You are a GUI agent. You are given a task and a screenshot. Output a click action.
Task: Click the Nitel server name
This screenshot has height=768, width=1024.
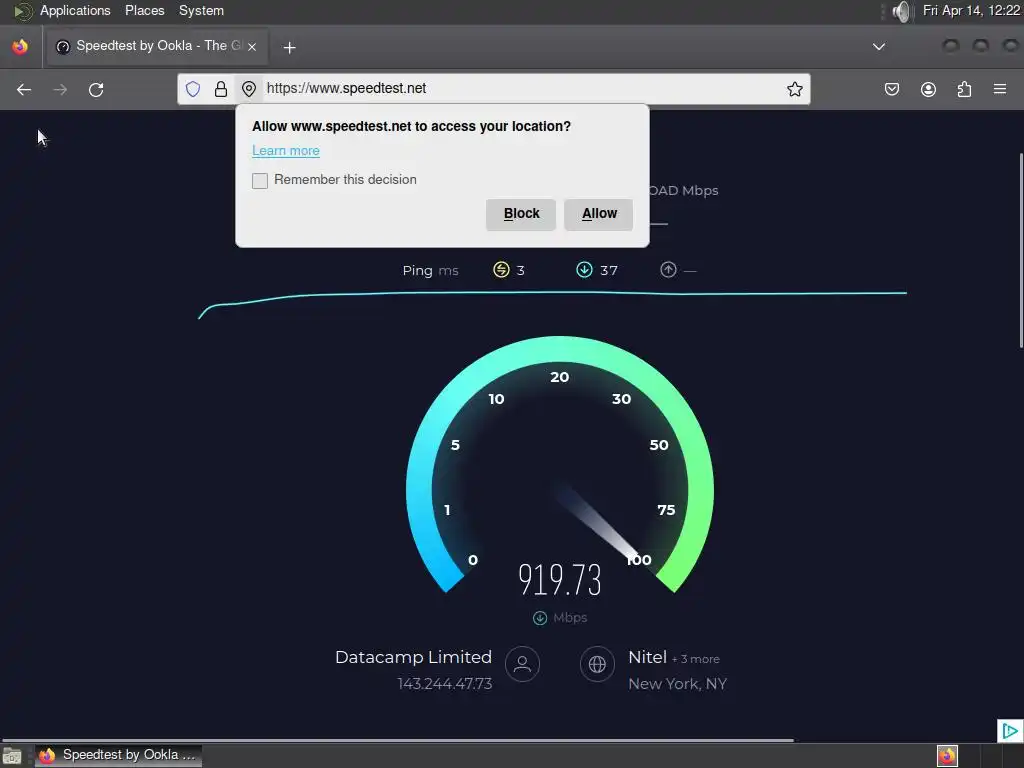tap(647, 657)
